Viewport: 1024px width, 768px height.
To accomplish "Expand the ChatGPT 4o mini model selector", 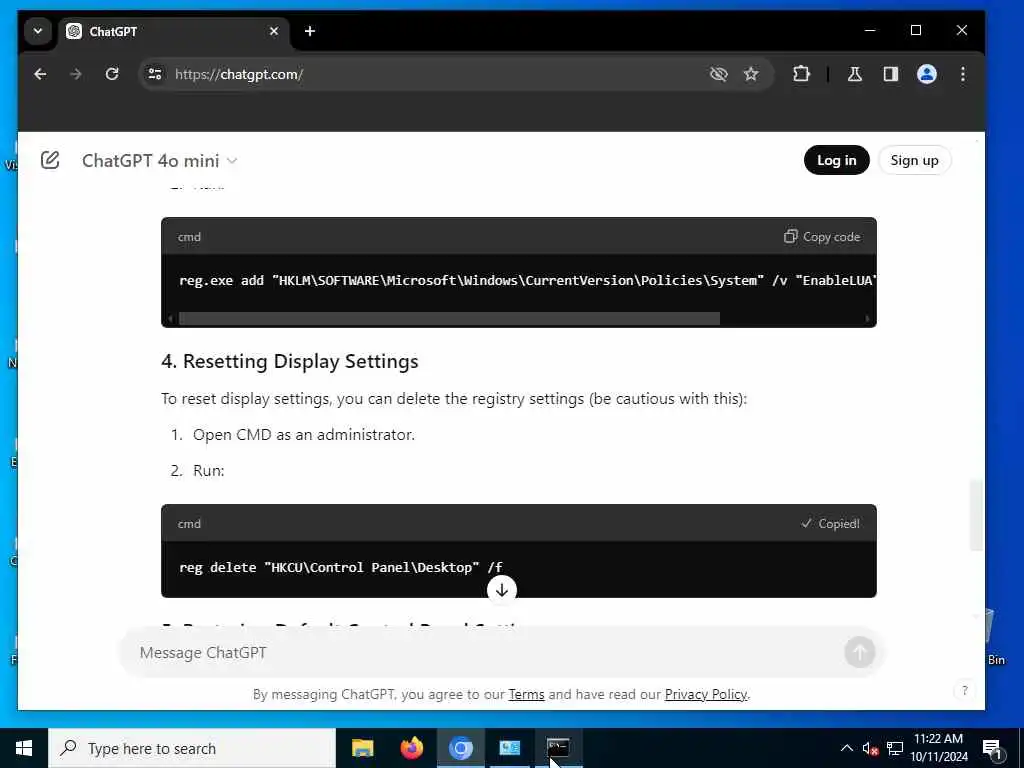I will 159,161.
